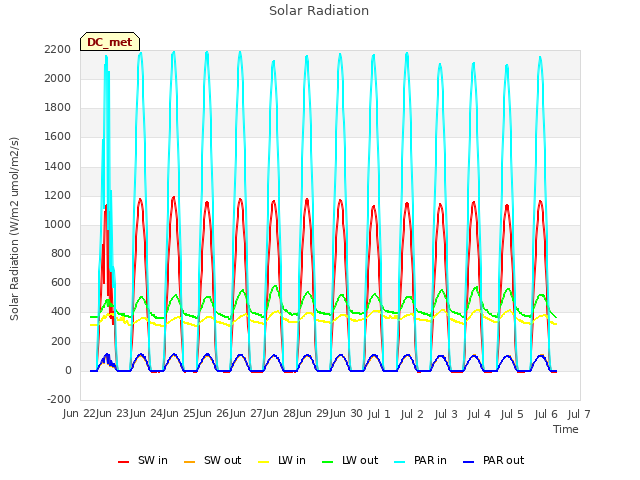Viewport: 640px width, 480px height.
Task: Click the 600 y-axis tick value
Action: pos(61,282)
